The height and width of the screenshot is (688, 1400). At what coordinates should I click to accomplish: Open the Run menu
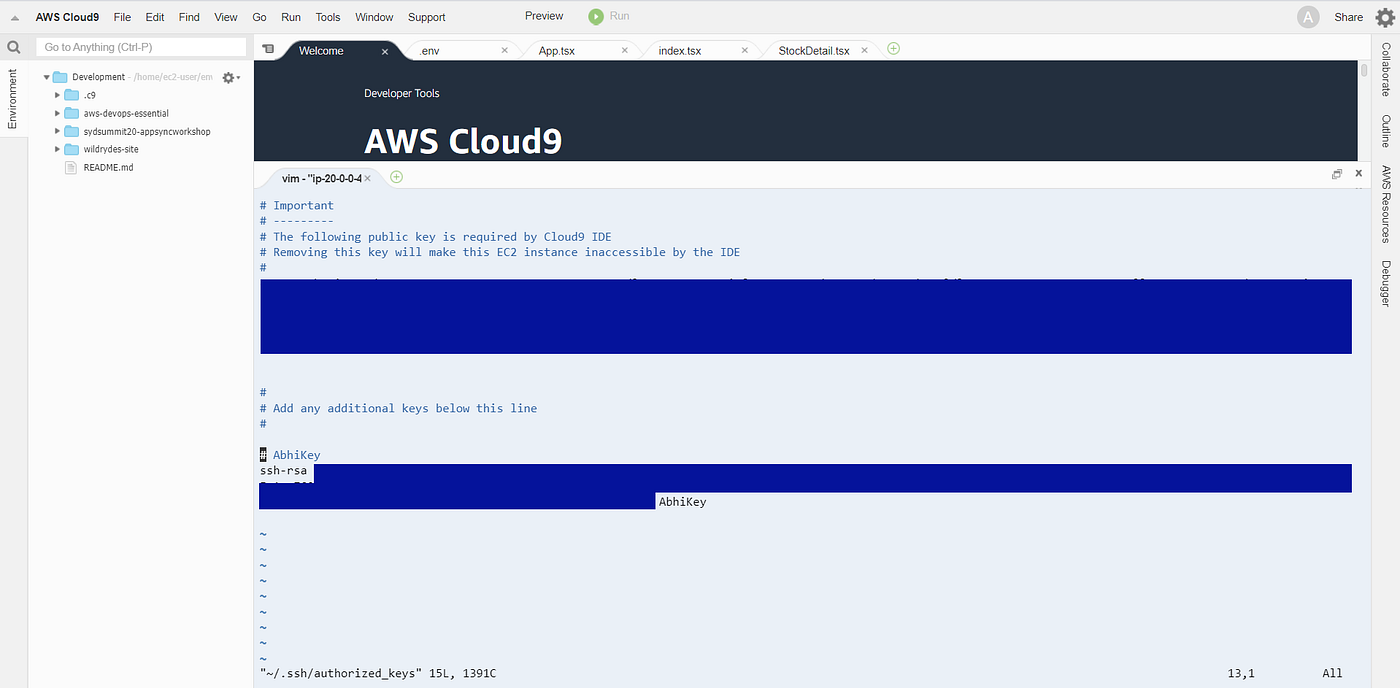[291, 16]
